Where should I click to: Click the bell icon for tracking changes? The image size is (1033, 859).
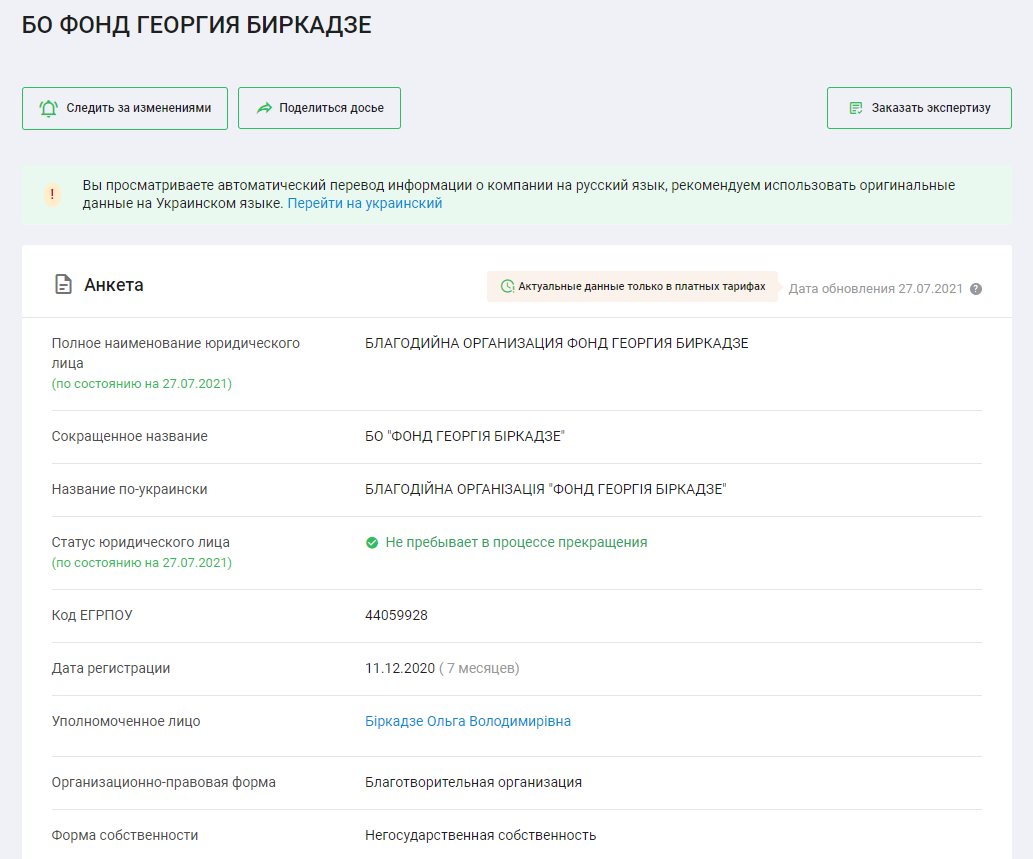point(48,108)
